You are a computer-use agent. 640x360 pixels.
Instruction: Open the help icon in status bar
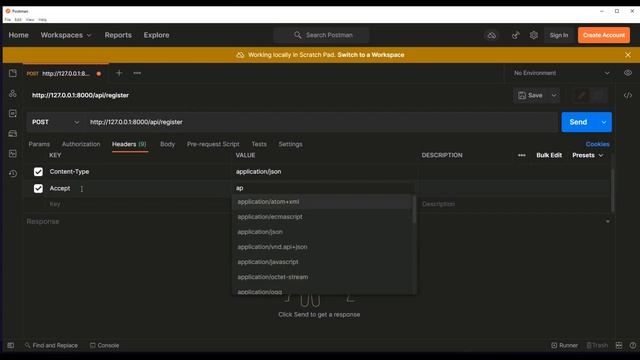(632, 345)
